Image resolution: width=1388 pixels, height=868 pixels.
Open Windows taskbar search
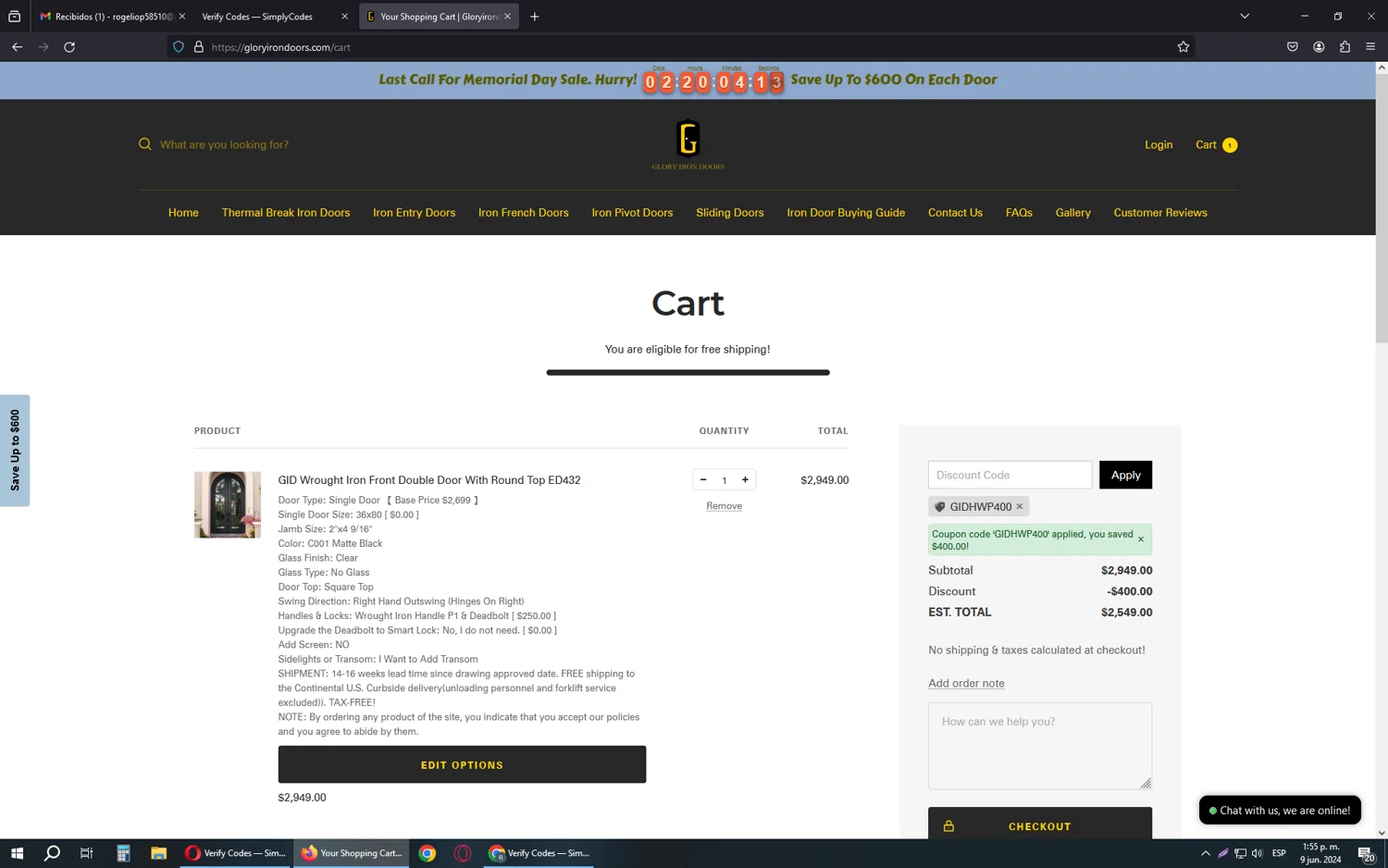click(x=52, y=853)
